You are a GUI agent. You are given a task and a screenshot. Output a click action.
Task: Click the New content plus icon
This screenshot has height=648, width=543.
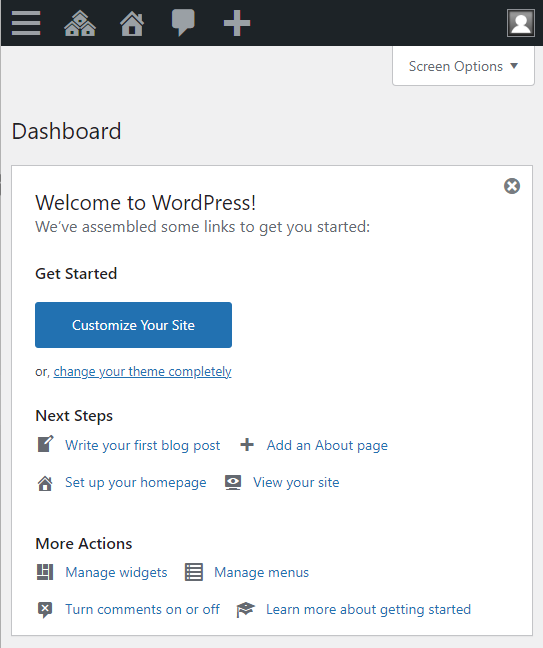(237, 23)
